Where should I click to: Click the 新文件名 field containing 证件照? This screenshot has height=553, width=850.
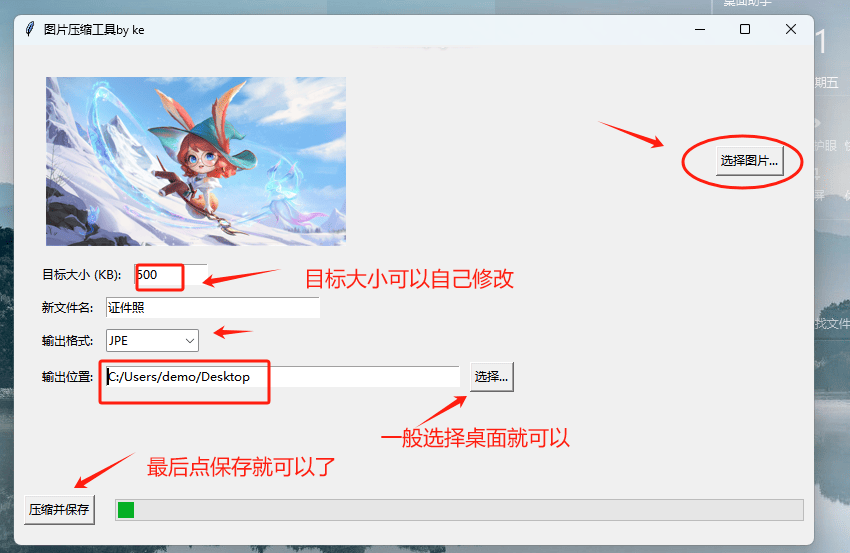pos(212,308)
